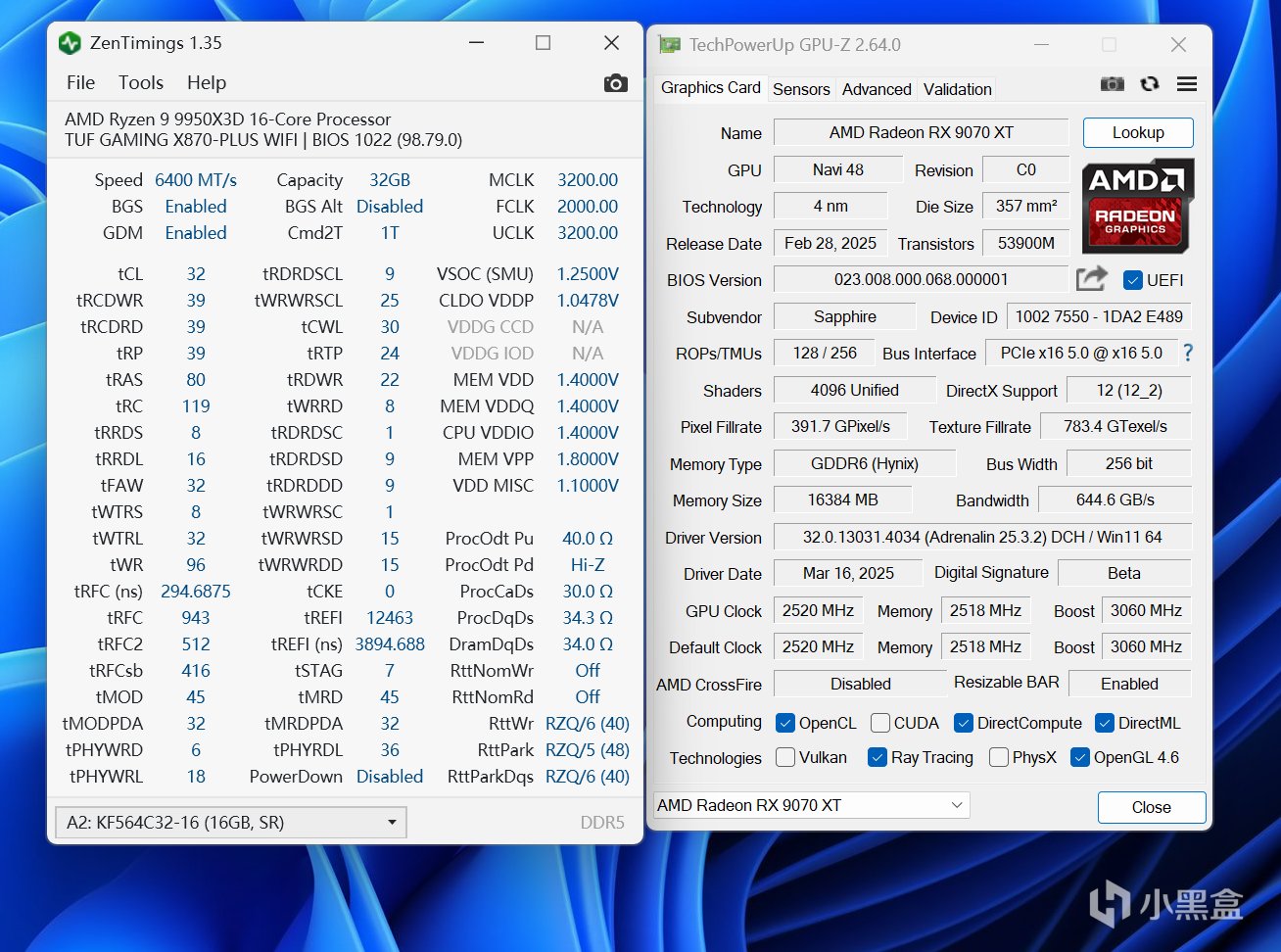
Task: Click the Lookup button
Action: (1138, 132)
